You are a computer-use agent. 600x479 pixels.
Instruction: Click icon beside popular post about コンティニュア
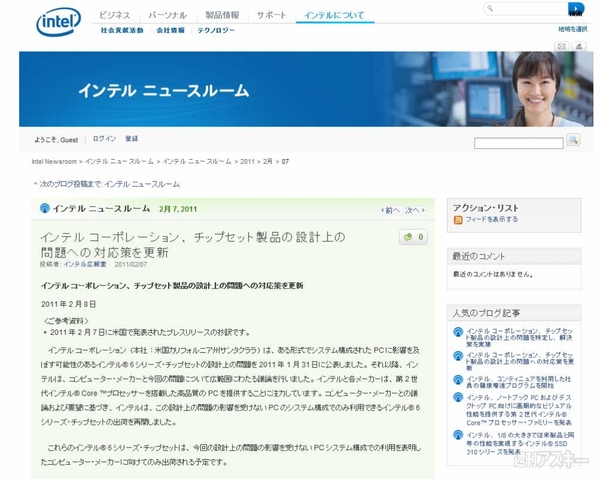tap(458, 380)
